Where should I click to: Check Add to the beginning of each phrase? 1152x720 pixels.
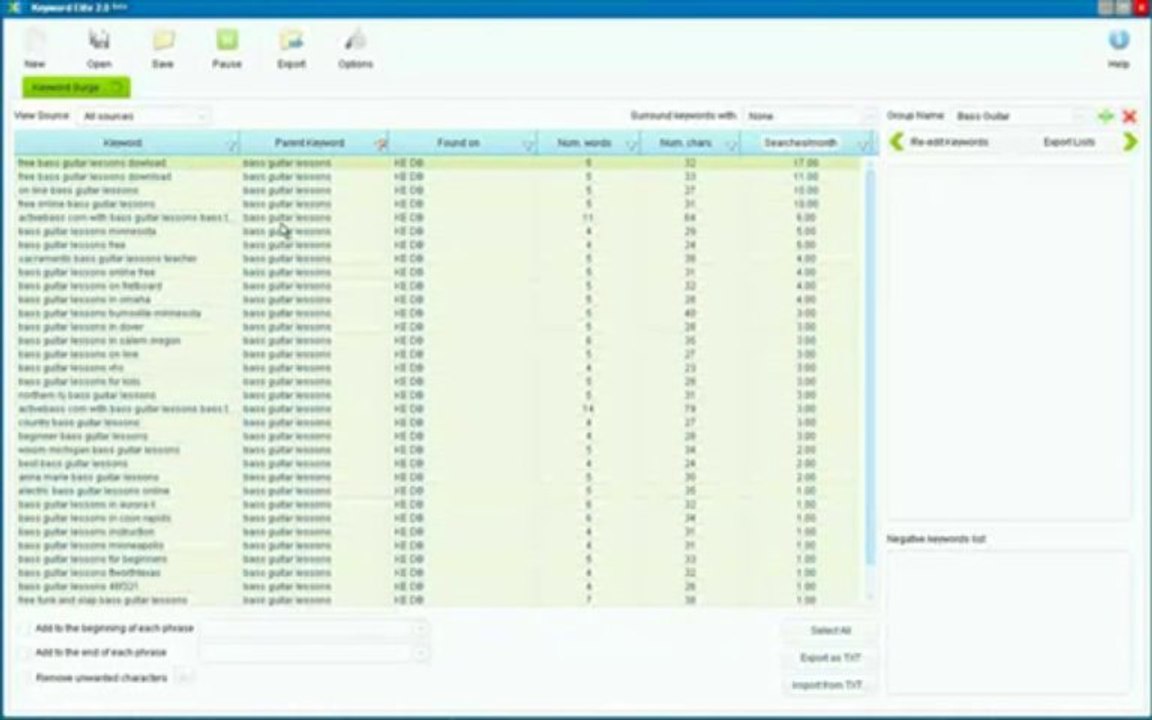point(26,629)
